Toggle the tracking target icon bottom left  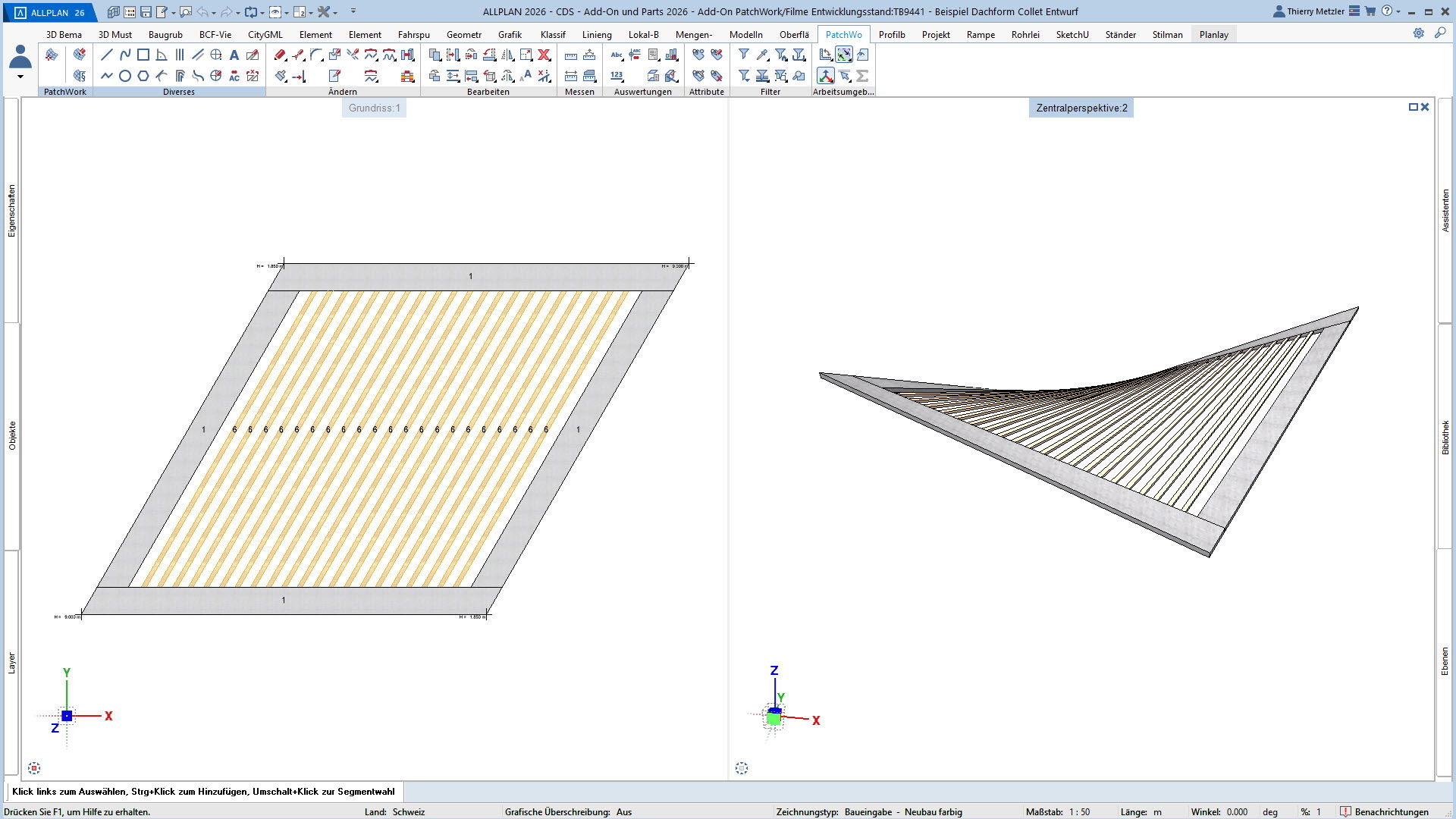coord(34,768)
